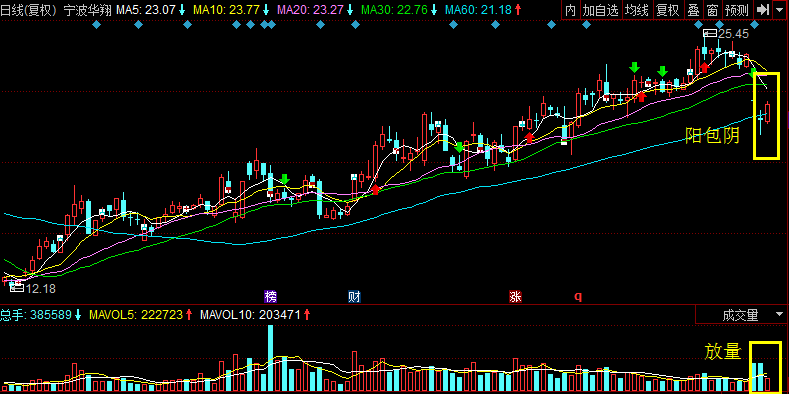Click the 内 button in chart toolbar
Screen dimensions: 789x394
(570, 10)
